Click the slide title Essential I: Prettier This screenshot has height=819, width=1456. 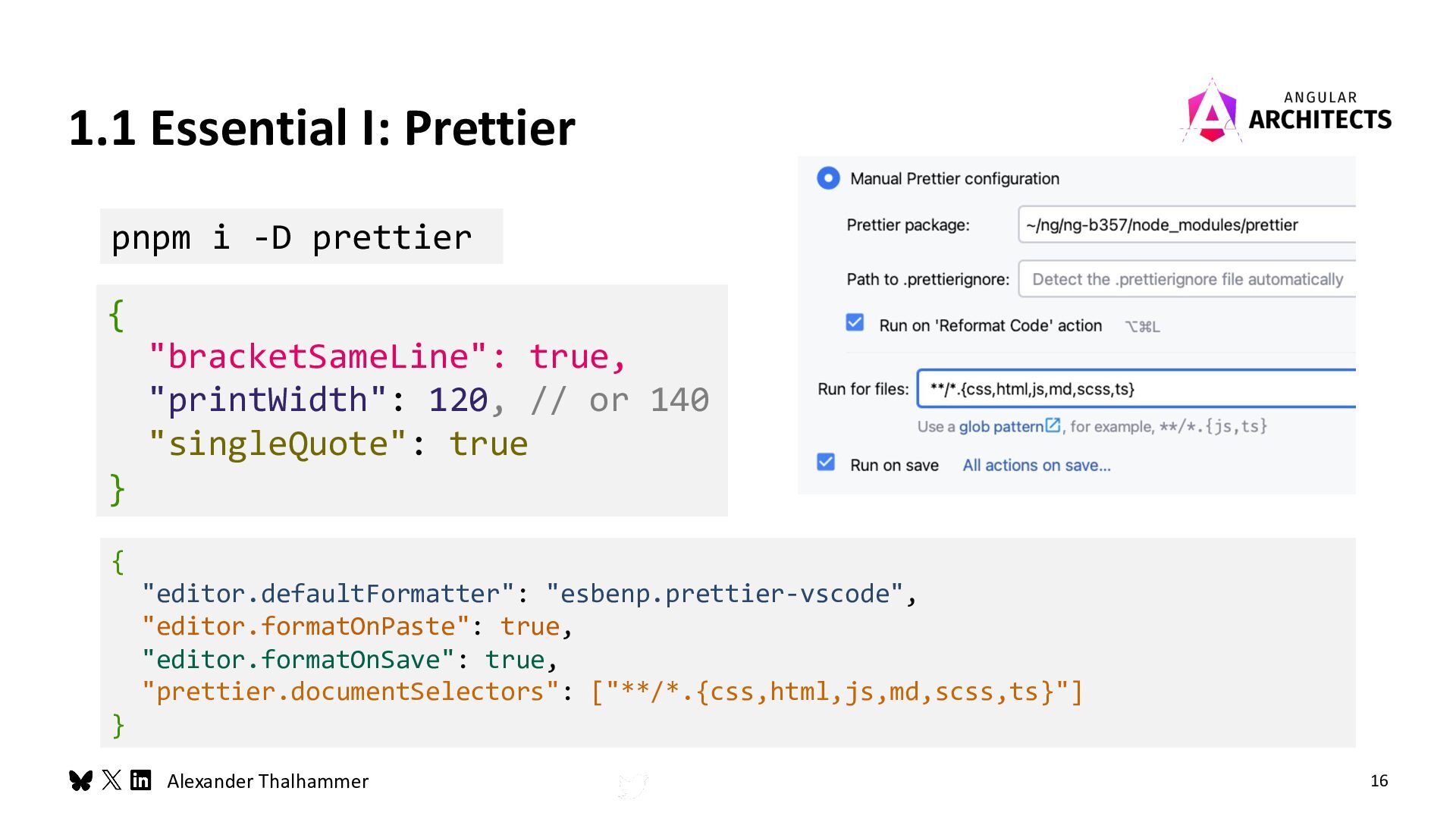click(322, 127)
